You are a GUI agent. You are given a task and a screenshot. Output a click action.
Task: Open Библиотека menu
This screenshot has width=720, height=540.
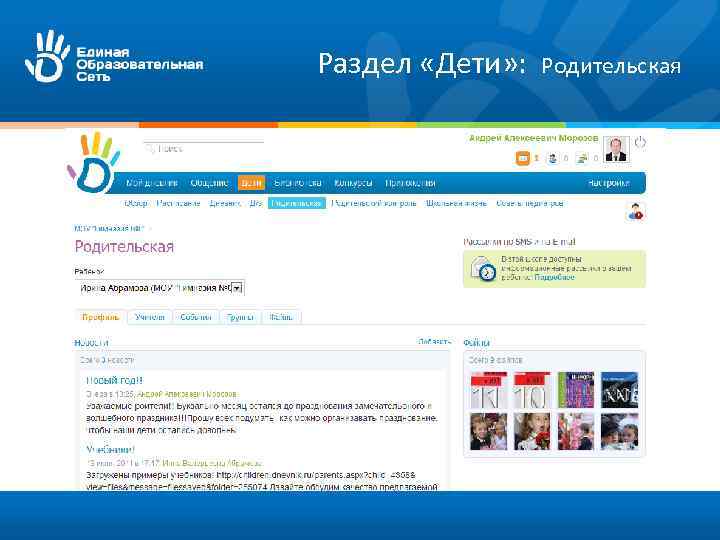point(298,183)
